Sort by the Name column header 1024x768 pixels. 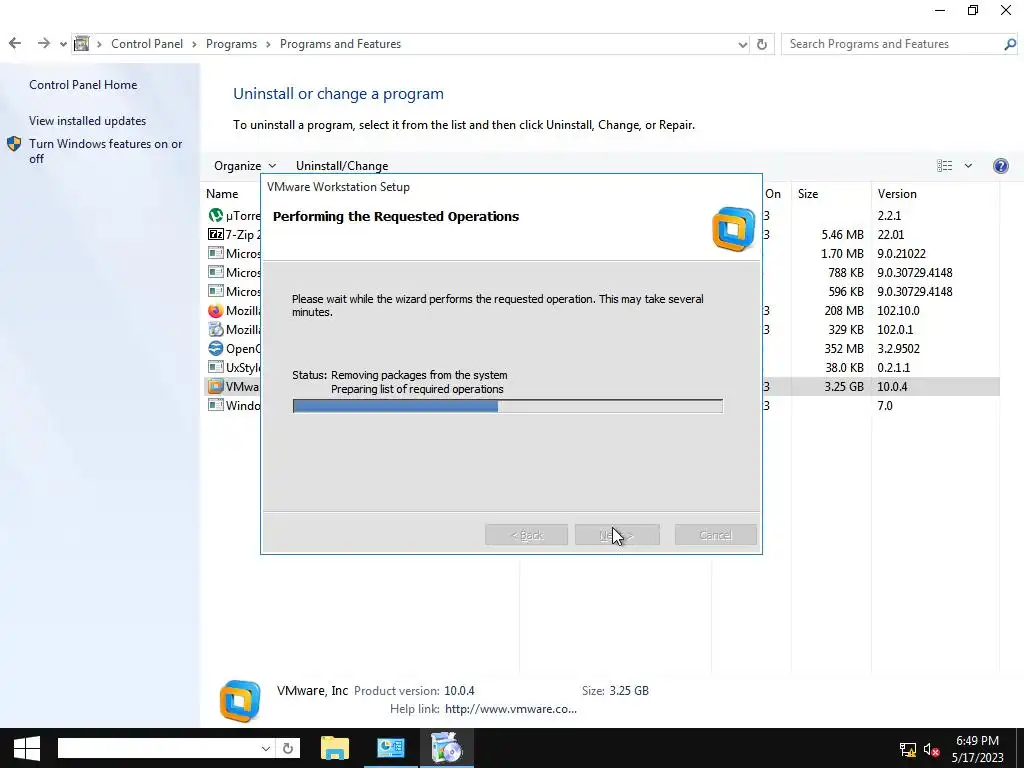coord(222,194)
